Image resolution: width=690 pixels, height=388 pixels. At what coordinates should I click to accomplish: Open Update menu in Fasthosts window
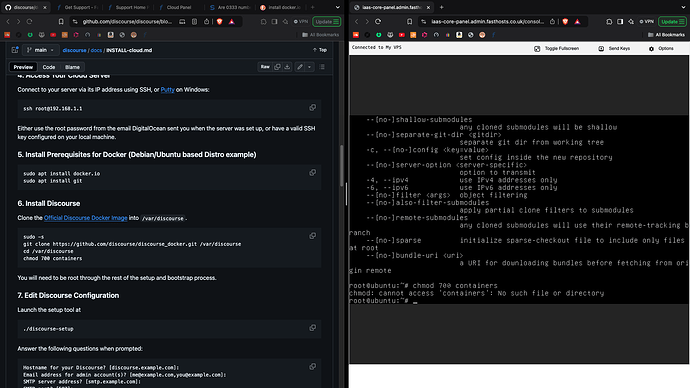672,22
